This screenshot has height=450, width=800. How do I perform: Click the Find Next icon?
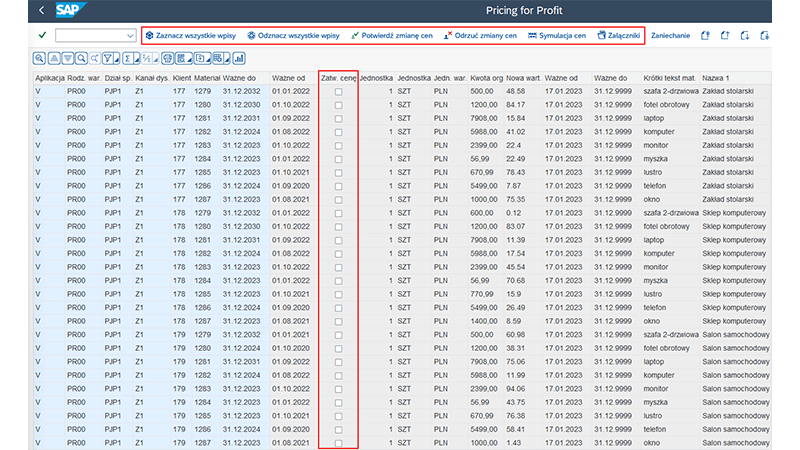pos(94,58)
